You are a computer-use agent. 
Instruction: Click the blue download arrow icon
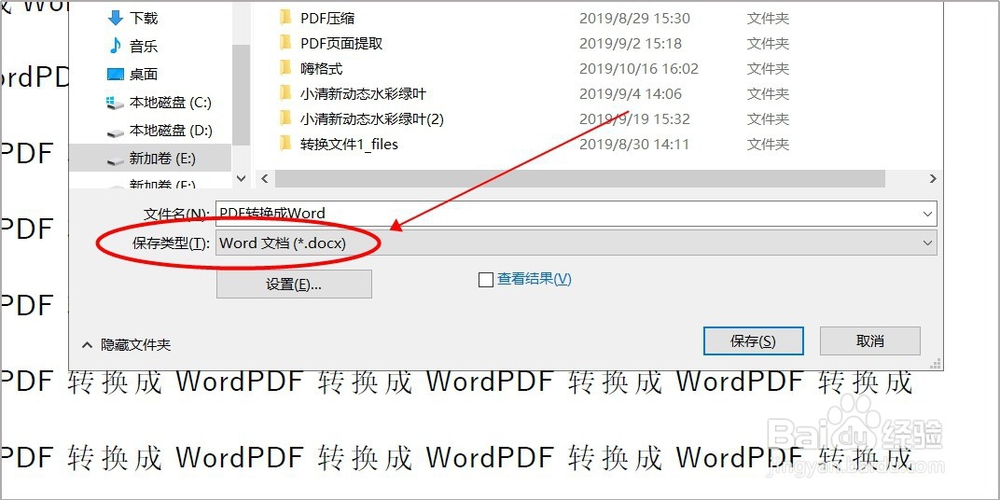[115, 18]
